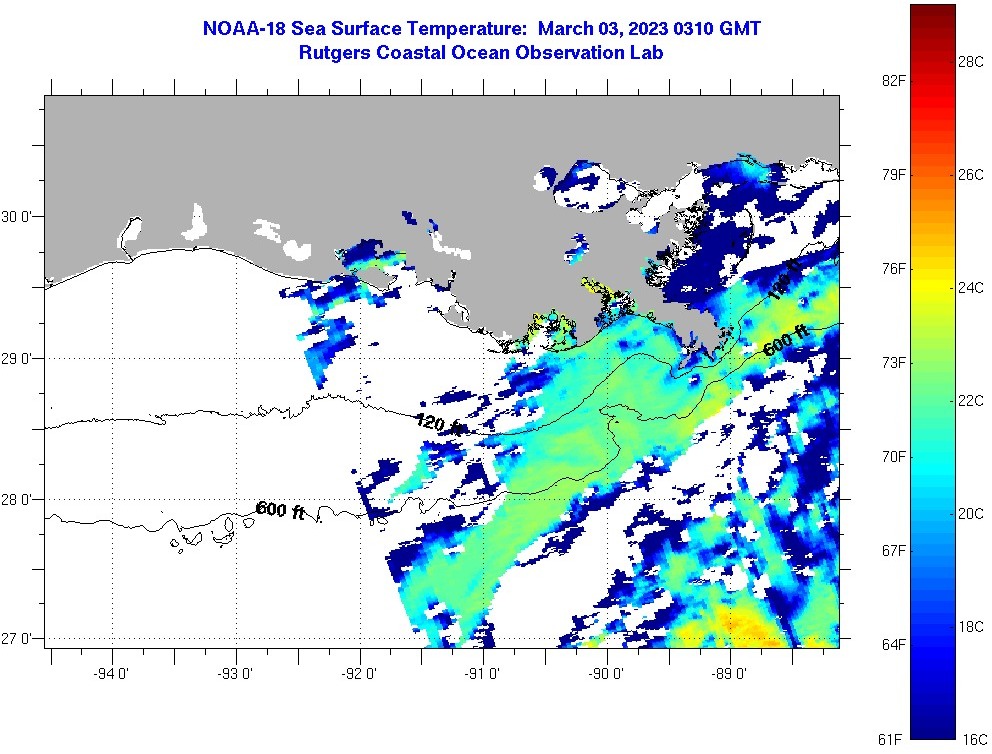Click the 67F temperature label
This screenshot has width=992, height=754.
click(893, 550)
